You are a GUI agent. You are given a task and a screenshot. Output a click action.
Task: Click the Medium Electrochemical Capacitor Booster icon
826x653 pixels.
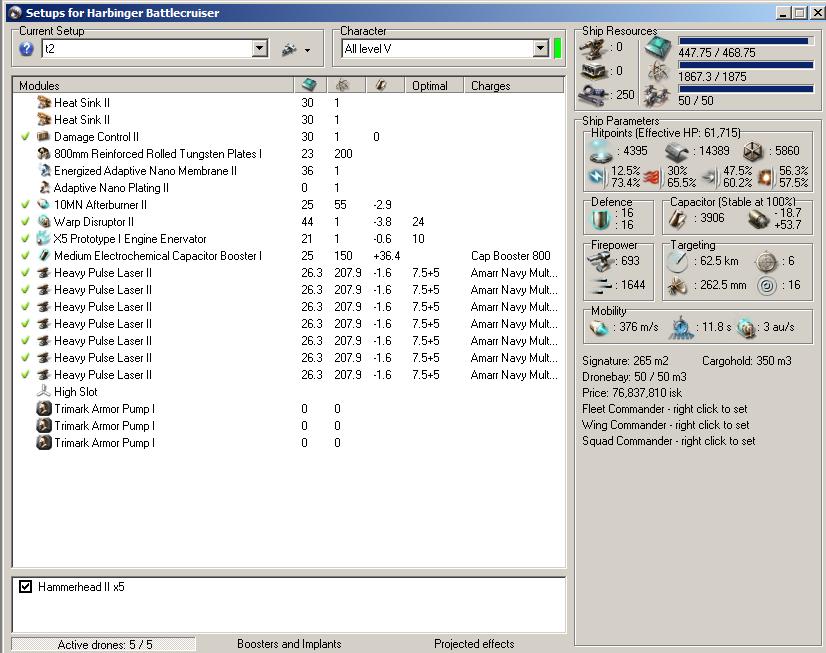pos(44,256)
